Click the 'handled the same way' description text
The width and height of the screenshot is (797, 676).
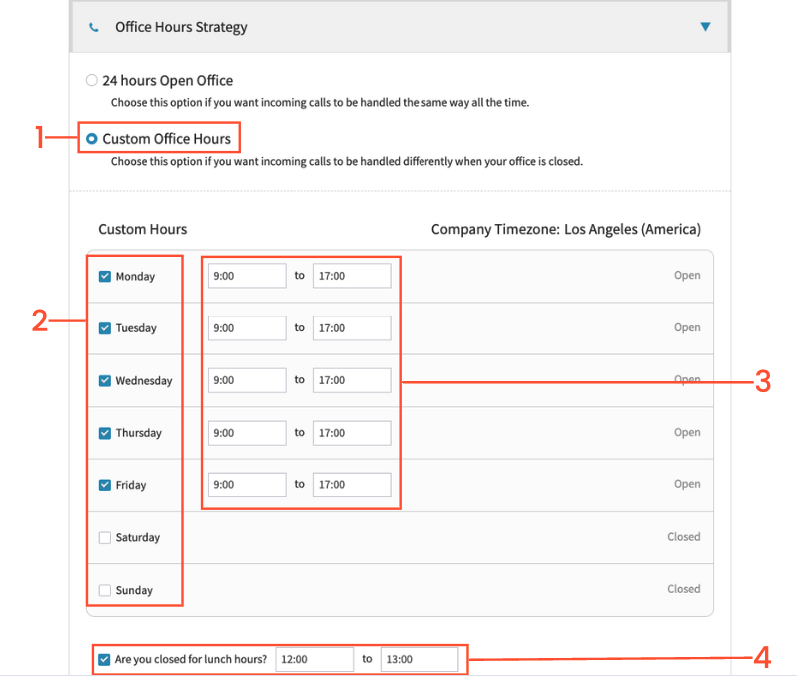tap(320, 103)
